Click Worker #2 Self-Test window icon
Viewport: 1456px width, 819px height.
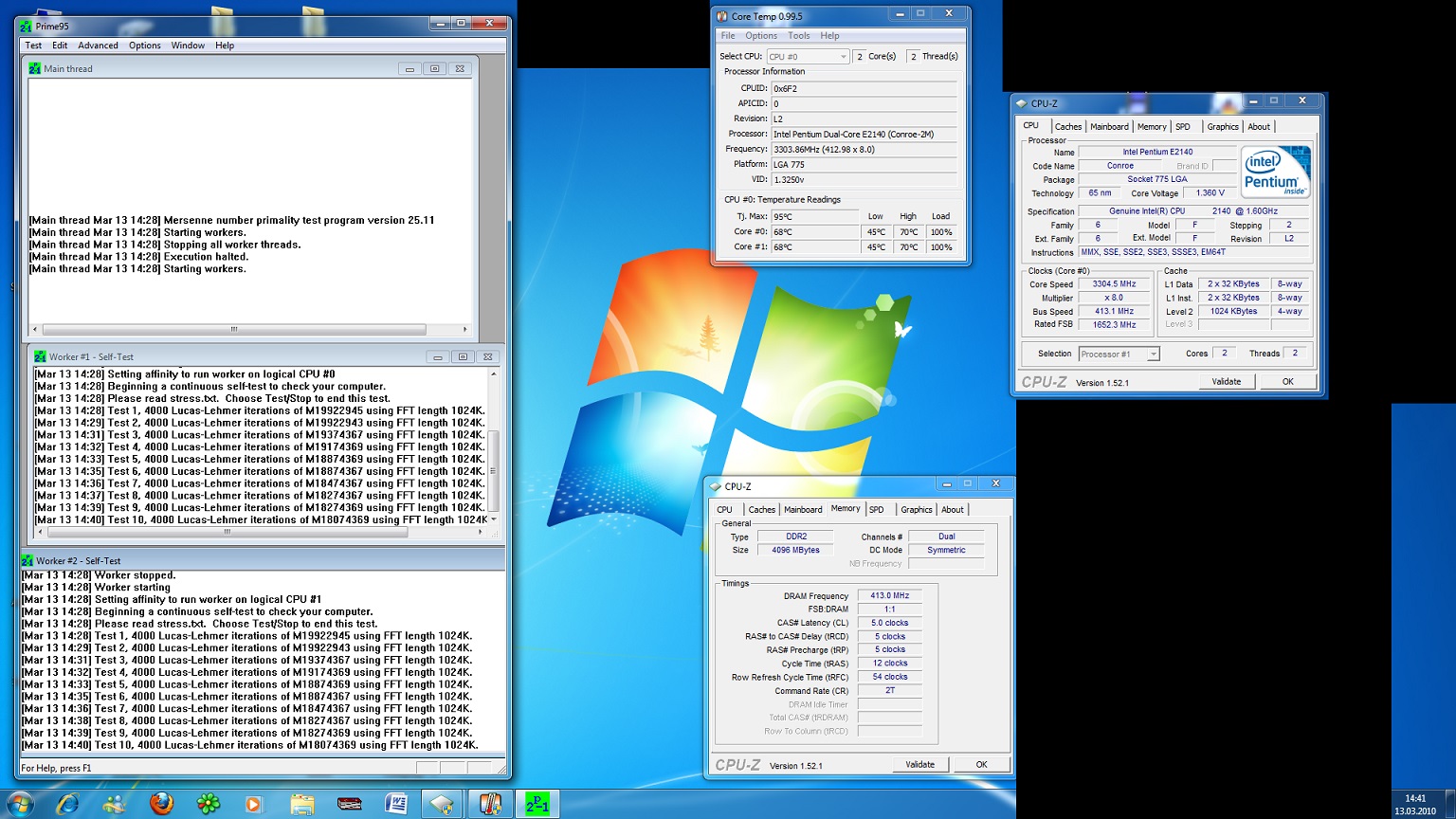[x=27, y=560]
